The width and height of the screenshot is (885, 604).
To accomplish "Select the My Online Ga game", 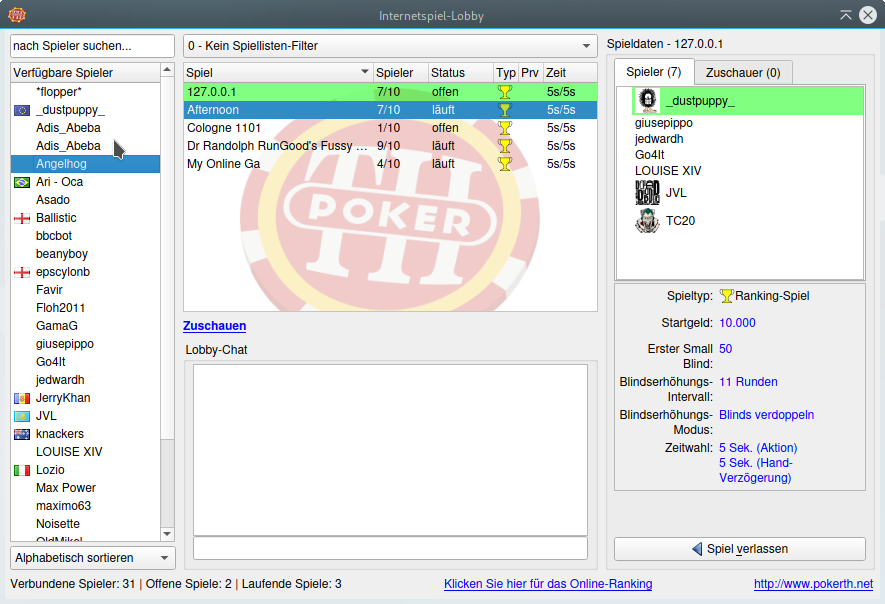I will [390, 164].
